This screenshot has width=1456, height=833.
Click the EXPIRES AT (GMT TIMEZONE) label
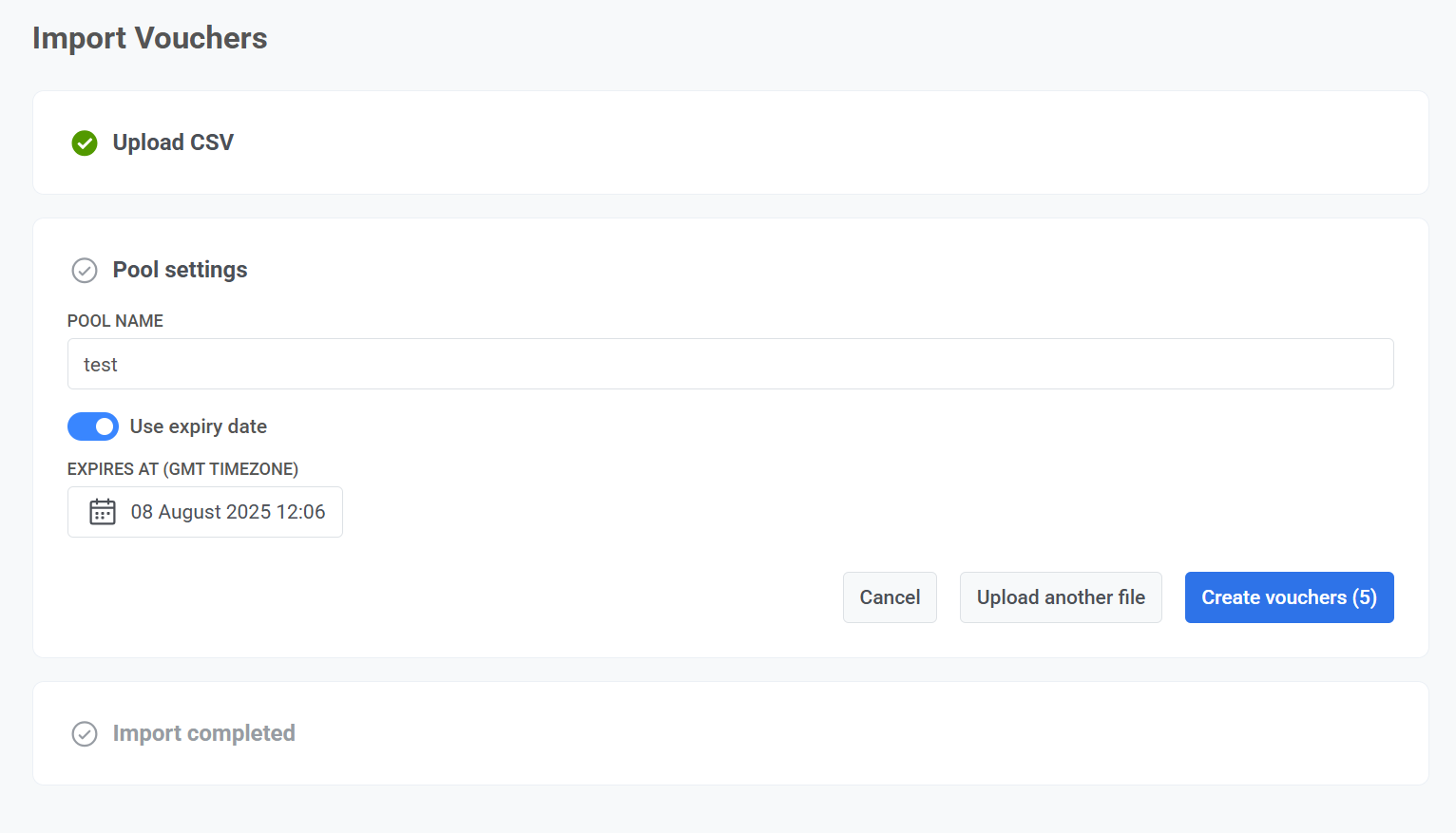point(182,469)
